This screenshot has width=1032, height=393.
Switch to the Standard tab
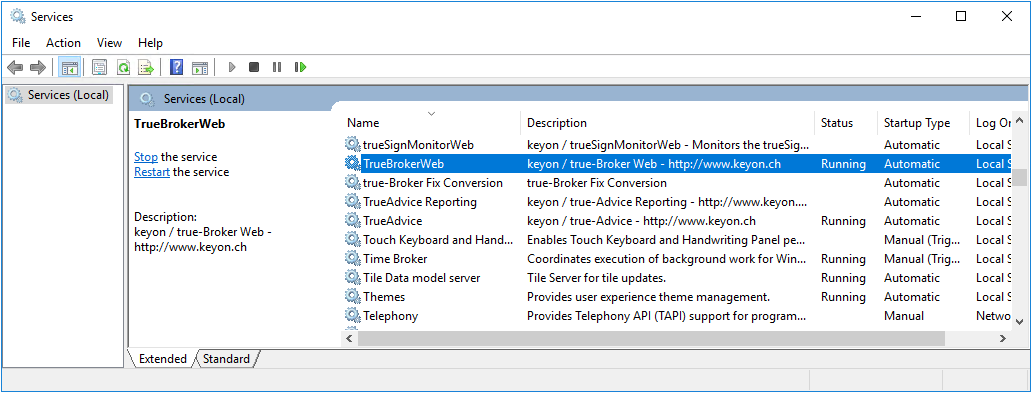pyautogui.click(x=226, y=359)
